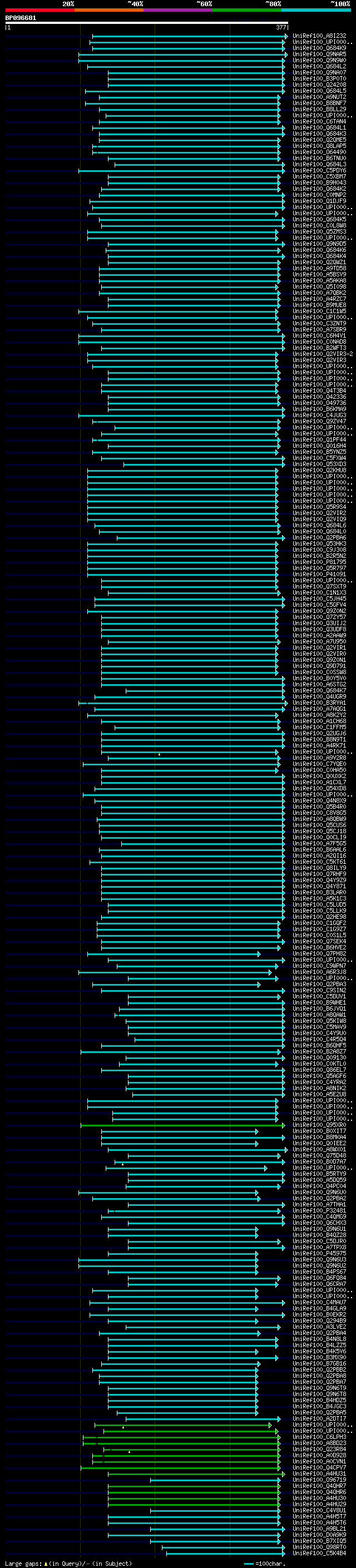
Task: Click the cyan ~100% identity legend segment
Action: 316,11
